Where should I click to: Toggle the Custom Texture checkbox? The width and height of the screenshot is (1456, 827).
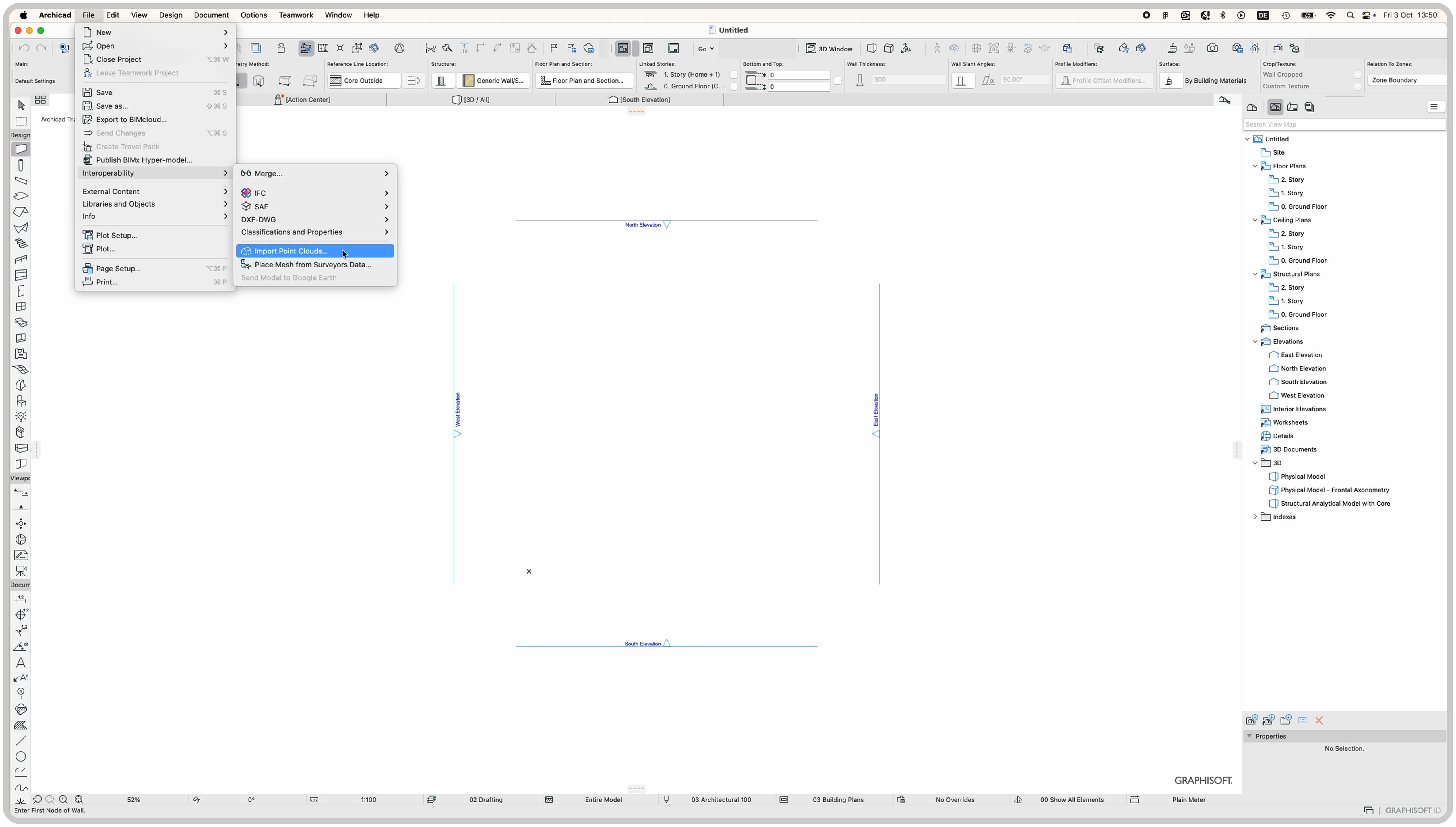(1357, 86)
